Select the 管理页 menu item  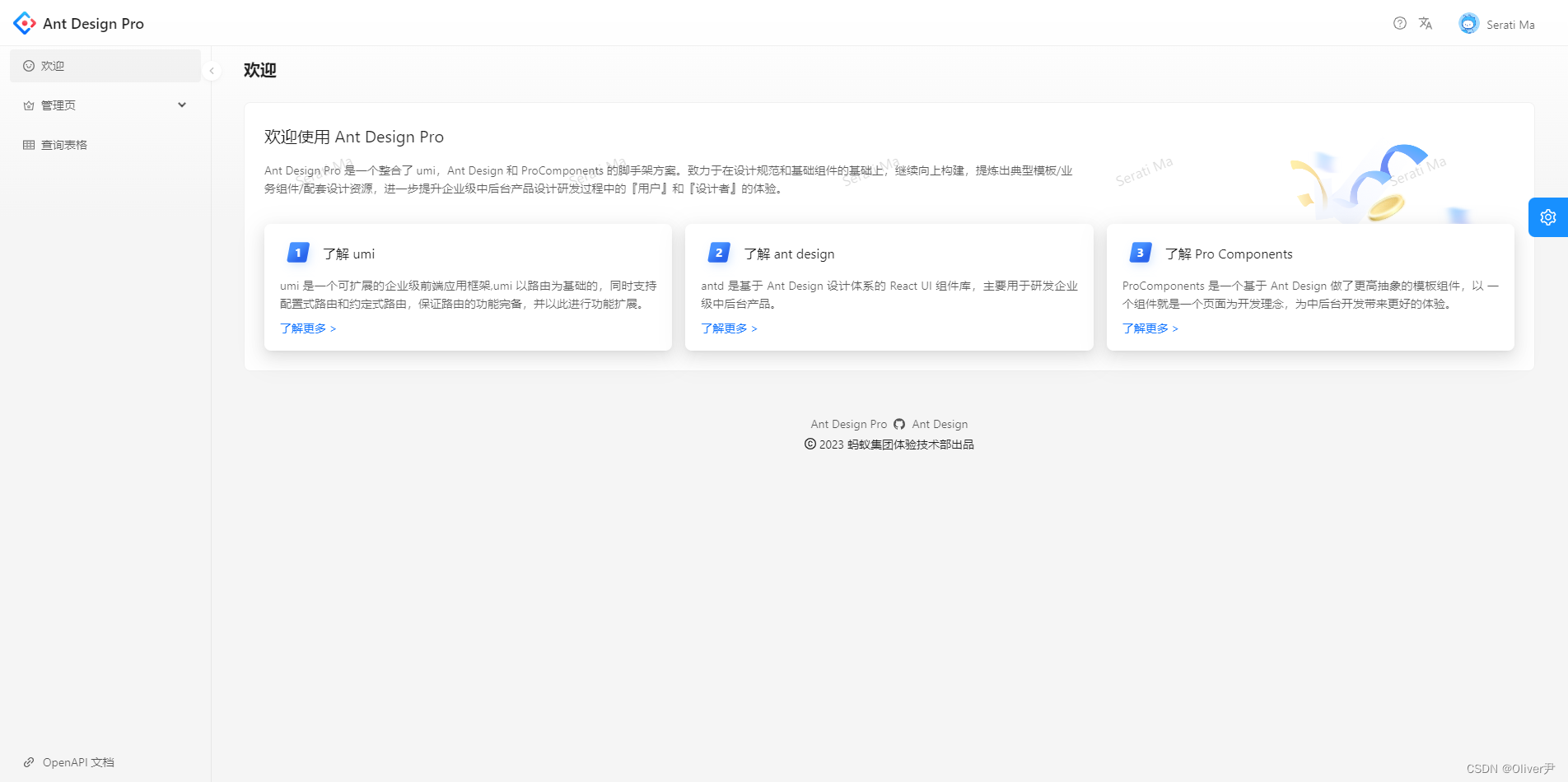pos(105,105)
